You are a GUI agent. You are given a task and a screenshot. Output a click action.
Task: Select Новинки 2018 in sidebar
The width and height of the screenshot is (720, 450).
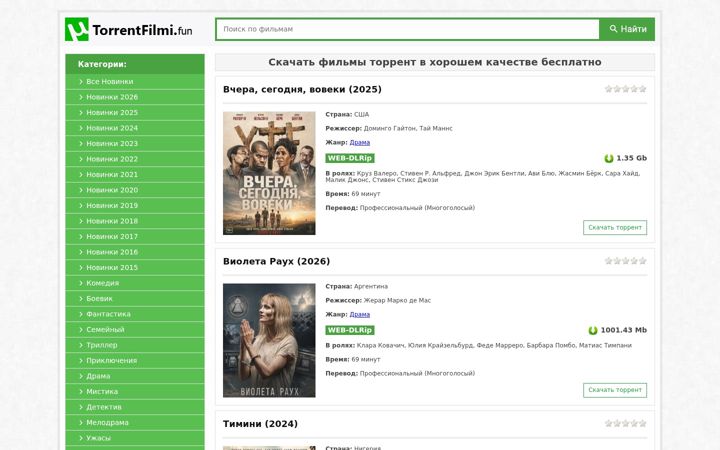[x=135, y=221]
